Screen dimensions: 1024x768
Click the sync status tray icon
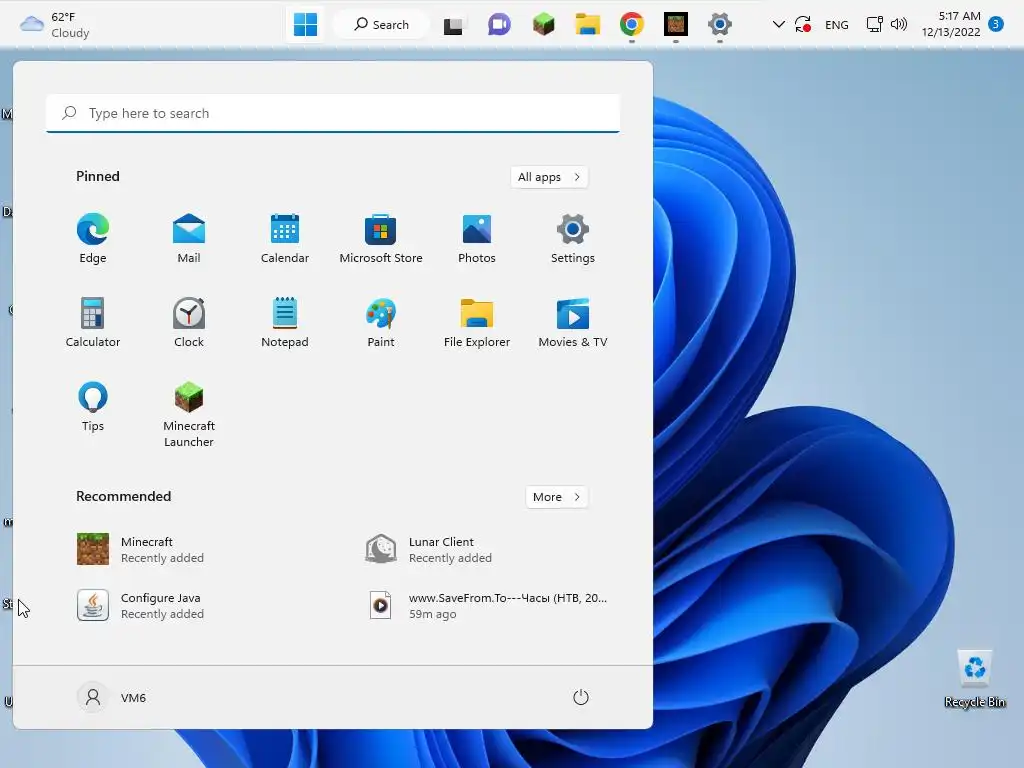(803, 25)
